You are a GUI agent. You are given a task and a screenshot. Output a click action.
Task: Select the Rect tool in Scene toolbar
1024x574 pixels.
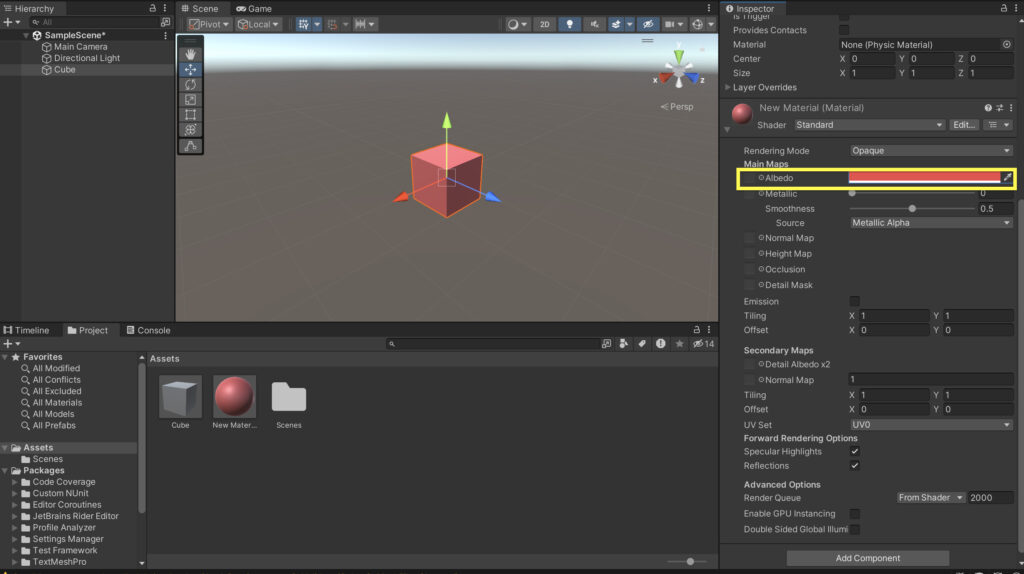190,115
